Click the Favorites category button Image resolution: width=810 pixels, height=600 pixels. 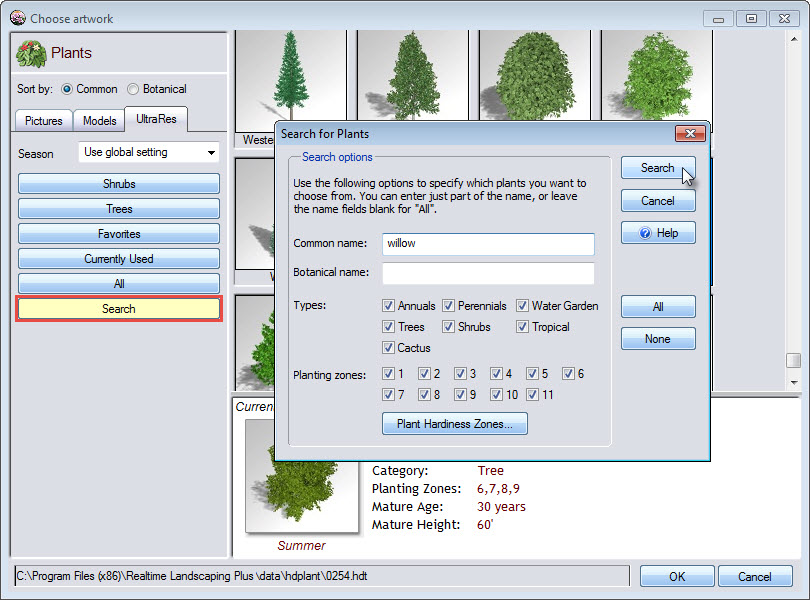(x=119, y=234)
